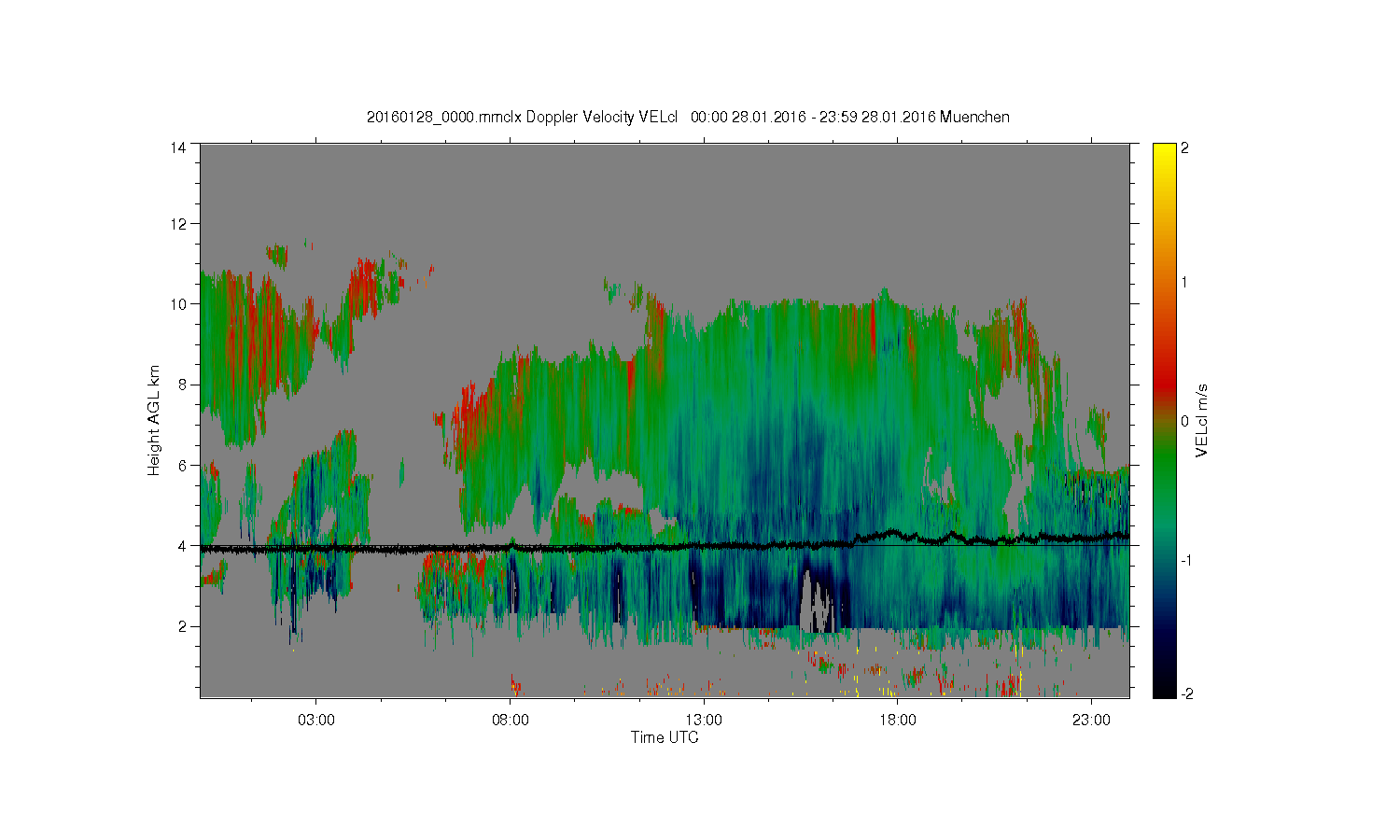The height and width of the screenshot is (840, 1400).
Task: Click the "VELcl m/s" colorbar label
Action: (x=1201, y=420)
